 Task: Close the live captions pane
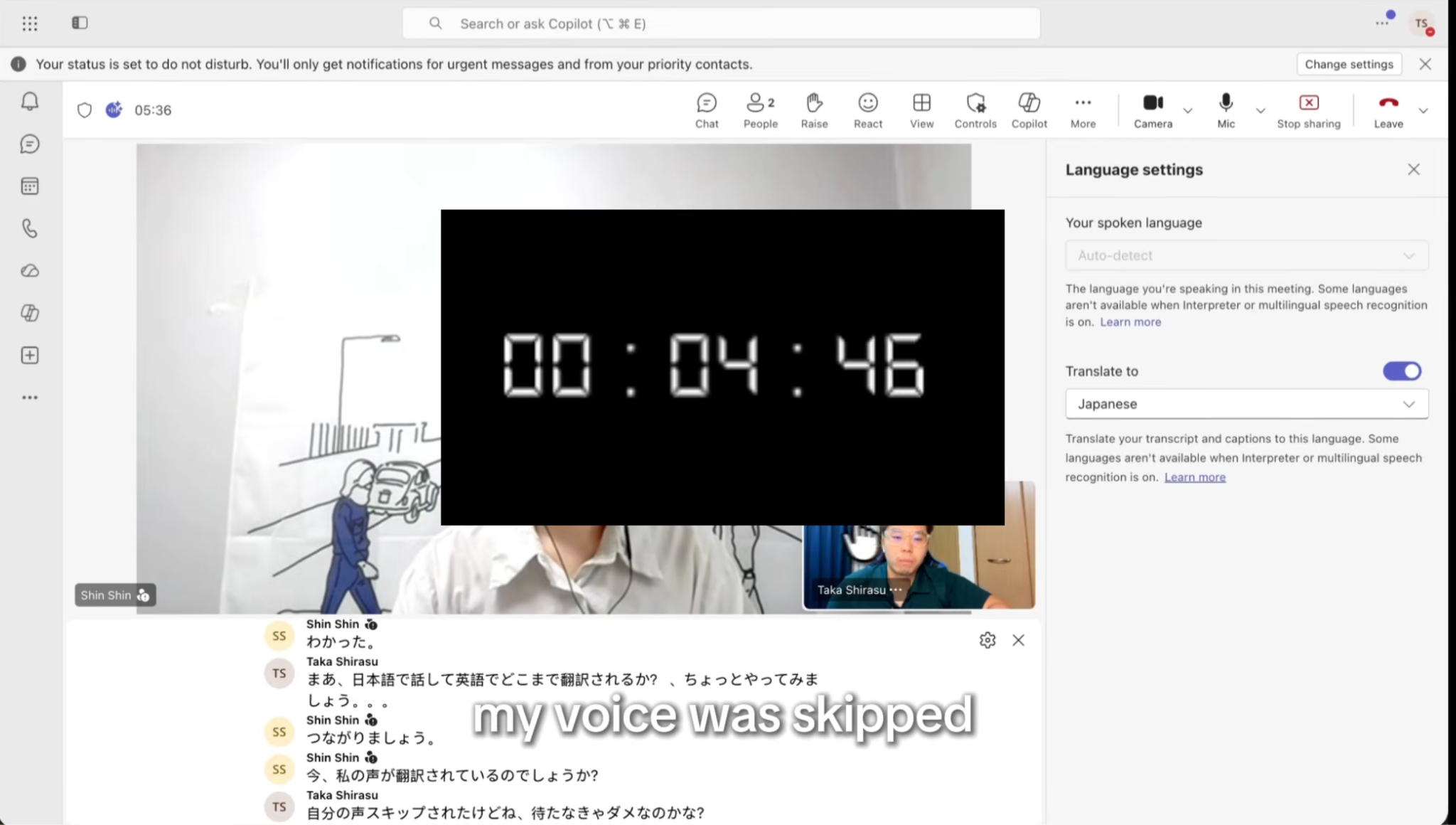[x=1018, y=640]
